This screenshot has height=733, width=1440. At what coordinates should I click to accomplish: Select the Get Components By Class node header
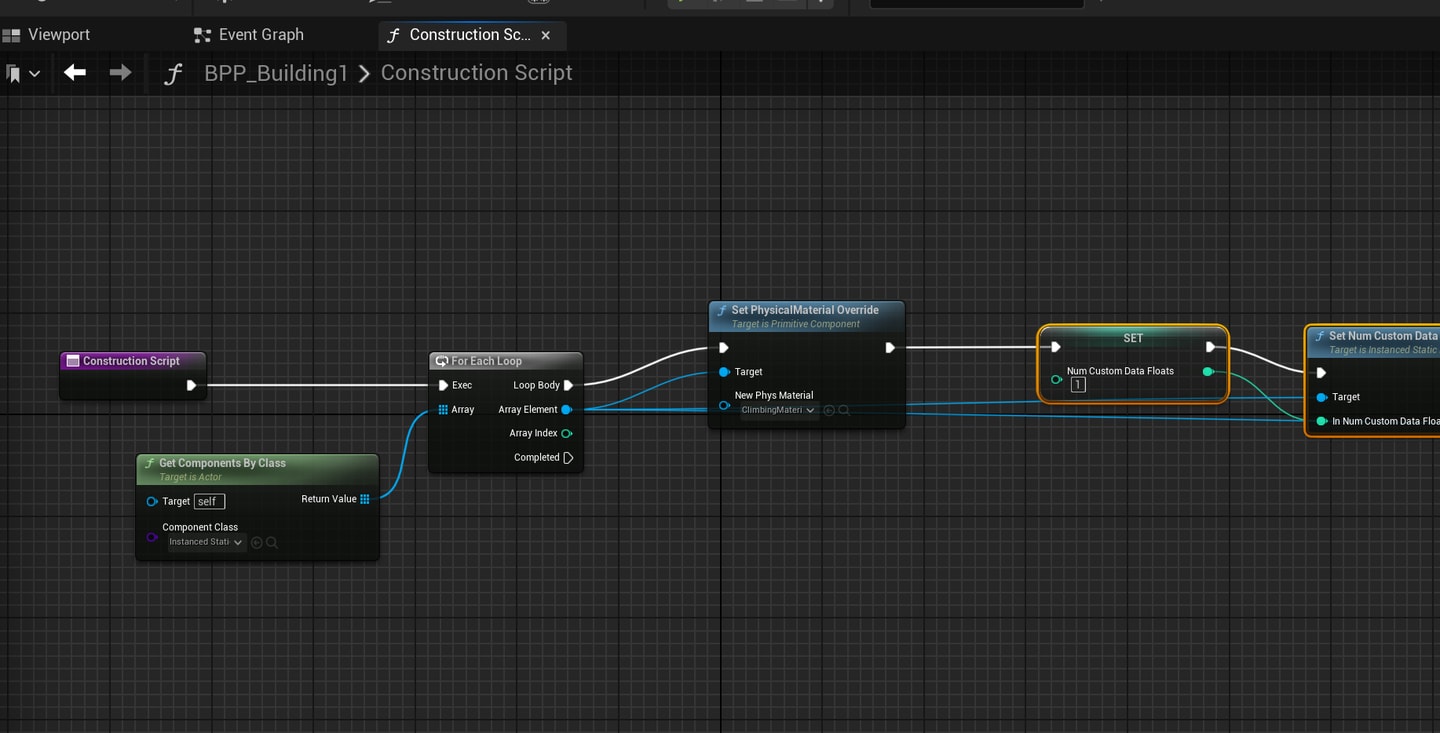257,468
